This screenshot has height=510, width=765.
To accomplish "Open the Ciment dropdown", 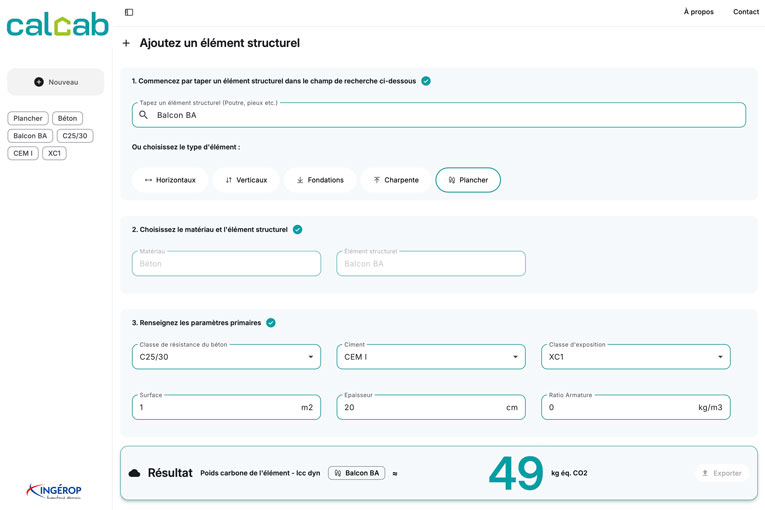I will pyautogui.click(x=431, y=357).
